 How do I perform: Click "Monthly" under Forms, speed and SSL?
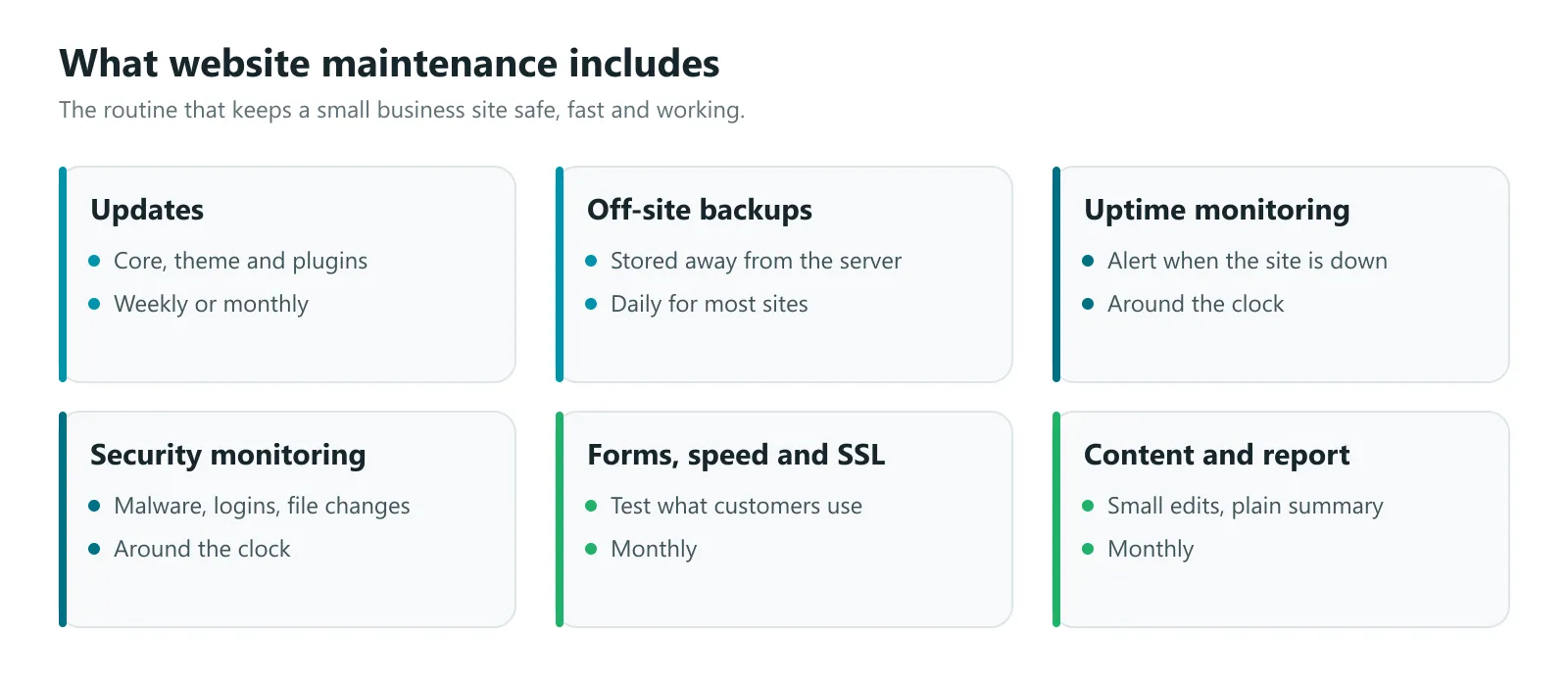pos(654,549)
